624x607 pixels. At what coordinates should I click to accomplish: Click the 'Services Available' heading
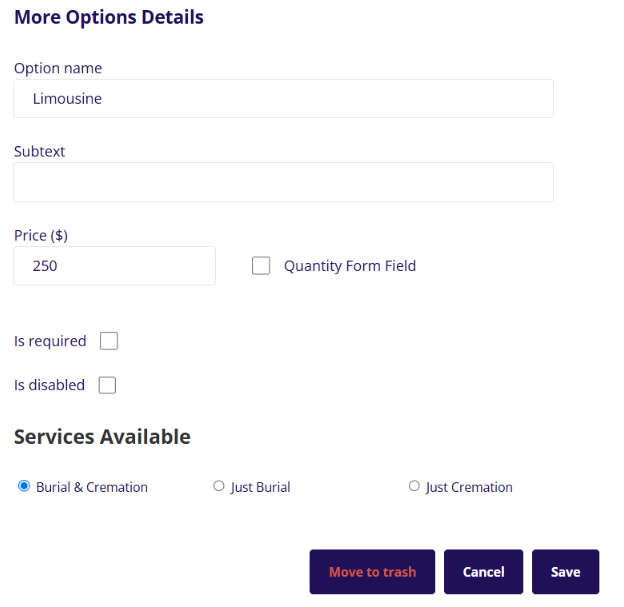(x=102, y=437)
